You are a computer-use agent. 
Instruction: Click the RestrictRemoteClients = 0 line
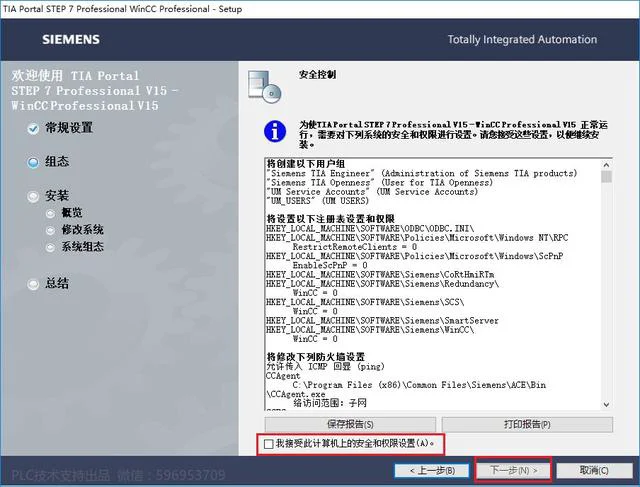tap(355, 247)
